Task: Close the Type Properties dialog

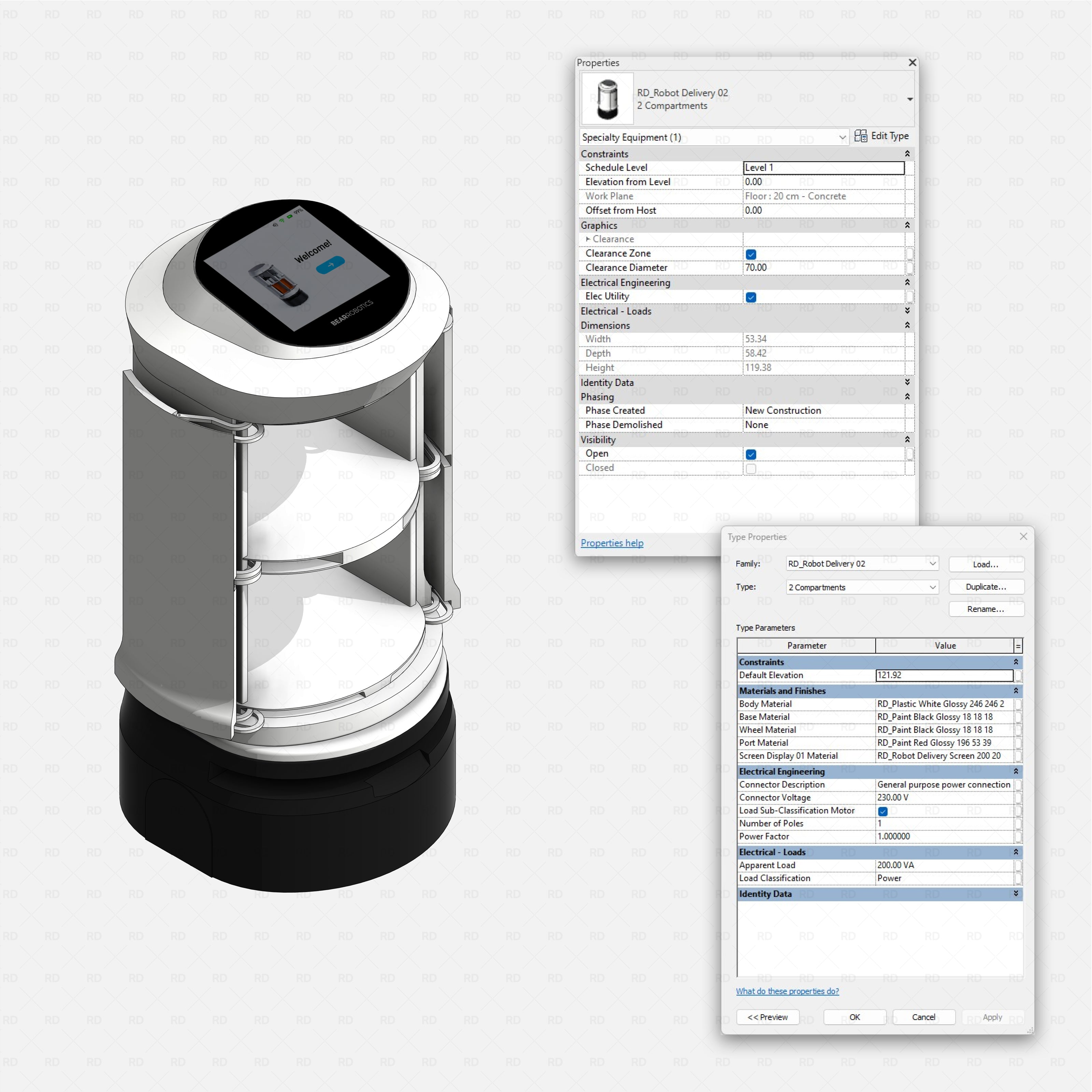Action: [x=1023, y=536]
